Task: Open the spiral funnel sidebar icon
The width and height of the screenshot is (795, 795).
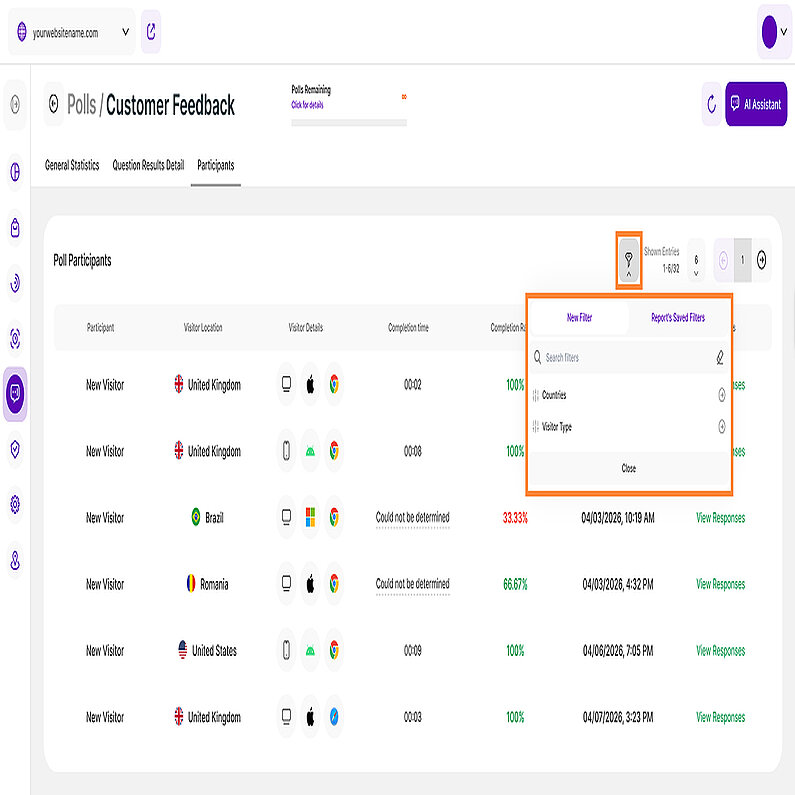Action: pyautogui.click(x=15, y=283)
